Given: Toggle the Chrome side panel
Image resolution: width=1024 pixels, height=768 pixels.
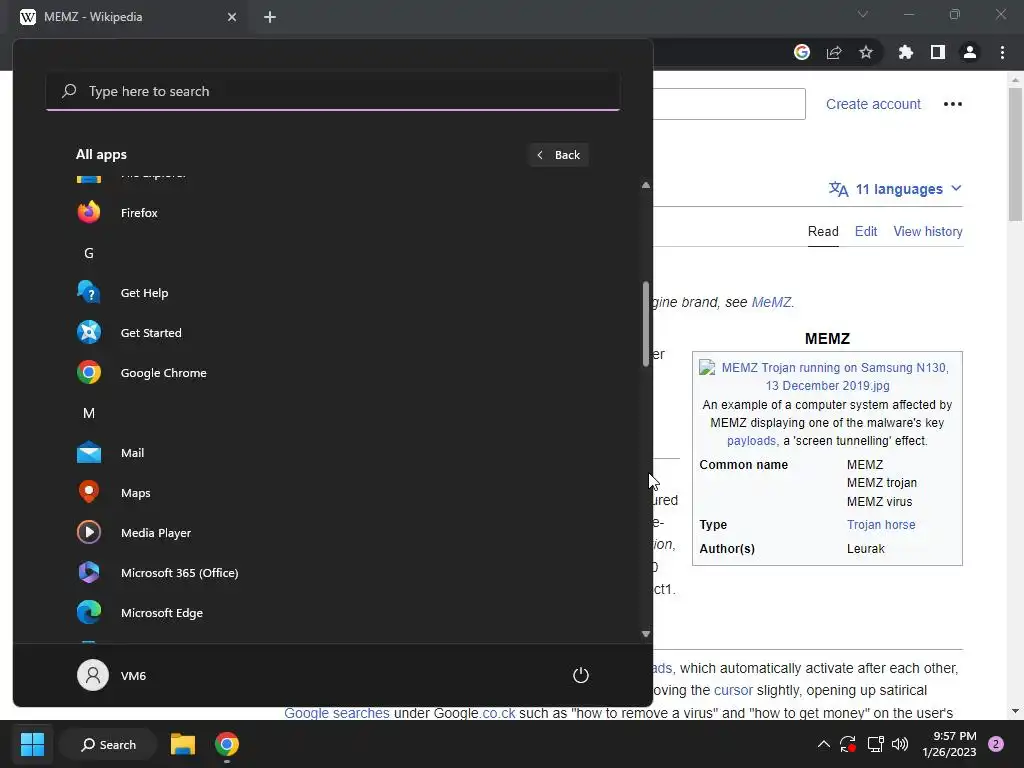Looking at the screenshot, I should (937, 52).
